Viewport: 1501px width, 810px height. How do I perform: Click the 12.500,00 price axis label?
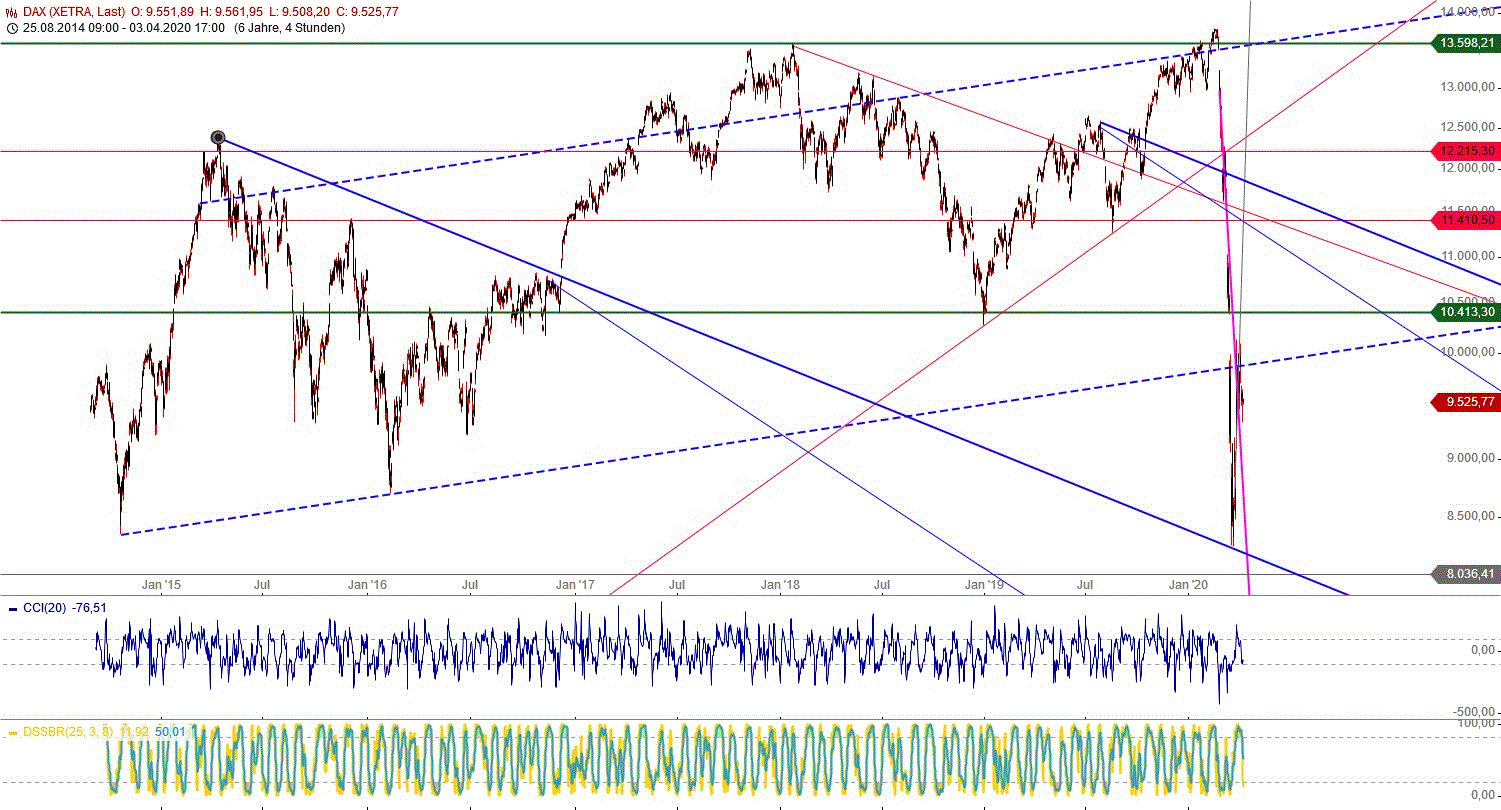coord(1466,127)
